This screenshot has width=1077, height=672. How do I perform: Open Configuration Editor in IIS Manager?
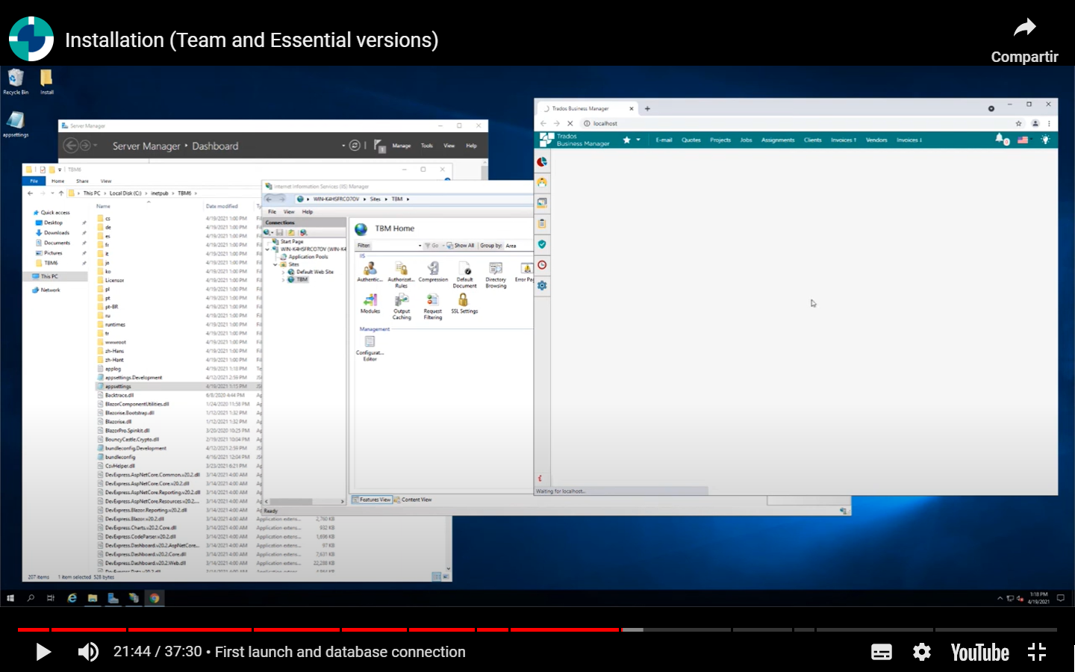click(x=370, y=348)
